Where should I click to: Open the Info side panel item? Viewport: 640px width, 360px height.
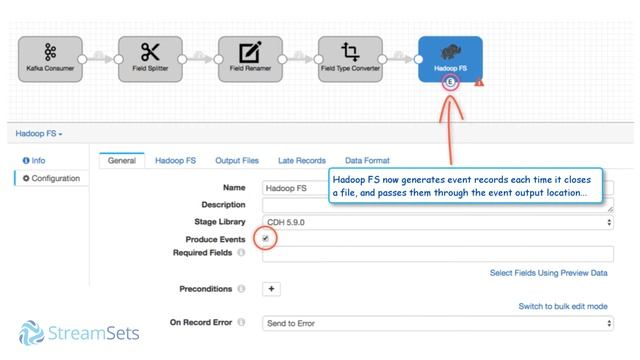(x=34, y=160)
